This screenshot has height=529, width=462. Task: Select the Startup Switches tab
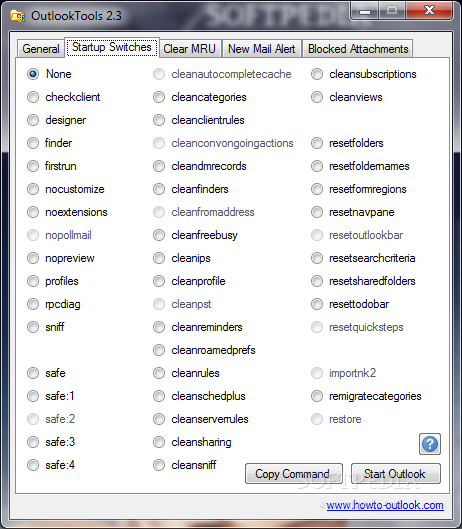112,47
